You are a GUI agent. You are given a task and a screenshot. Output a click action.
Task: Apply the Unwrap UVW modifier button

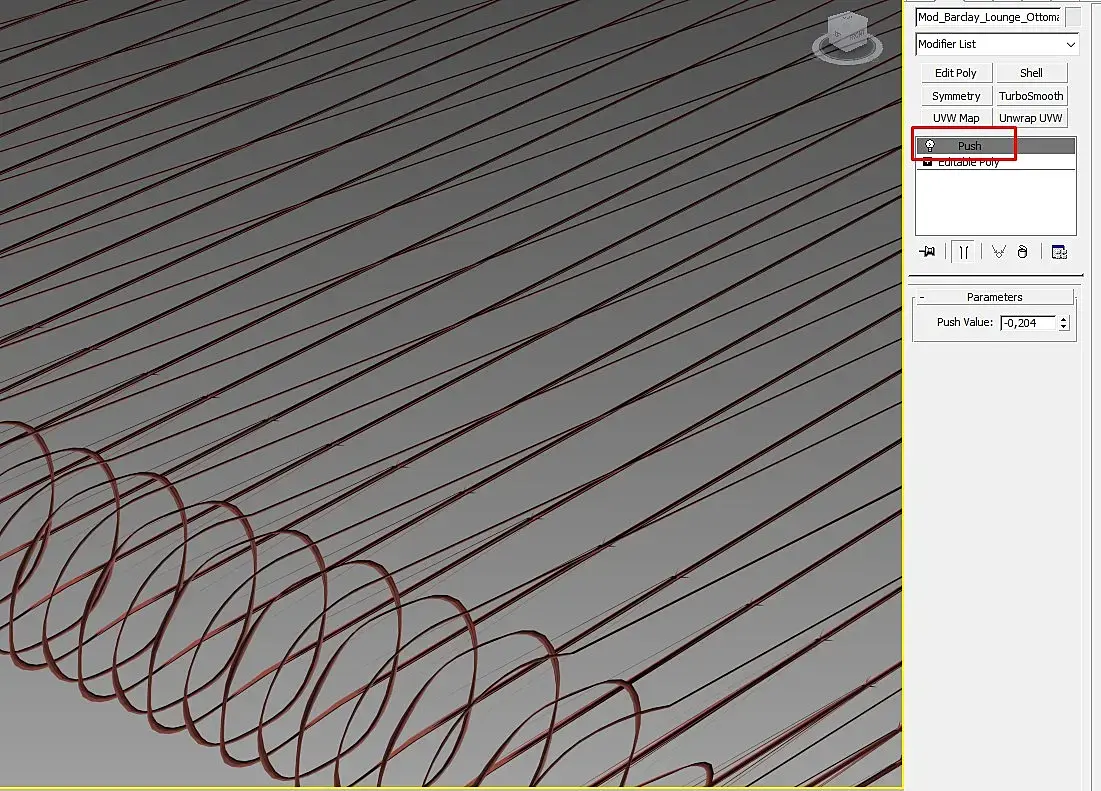click(x=1031, y=118)
